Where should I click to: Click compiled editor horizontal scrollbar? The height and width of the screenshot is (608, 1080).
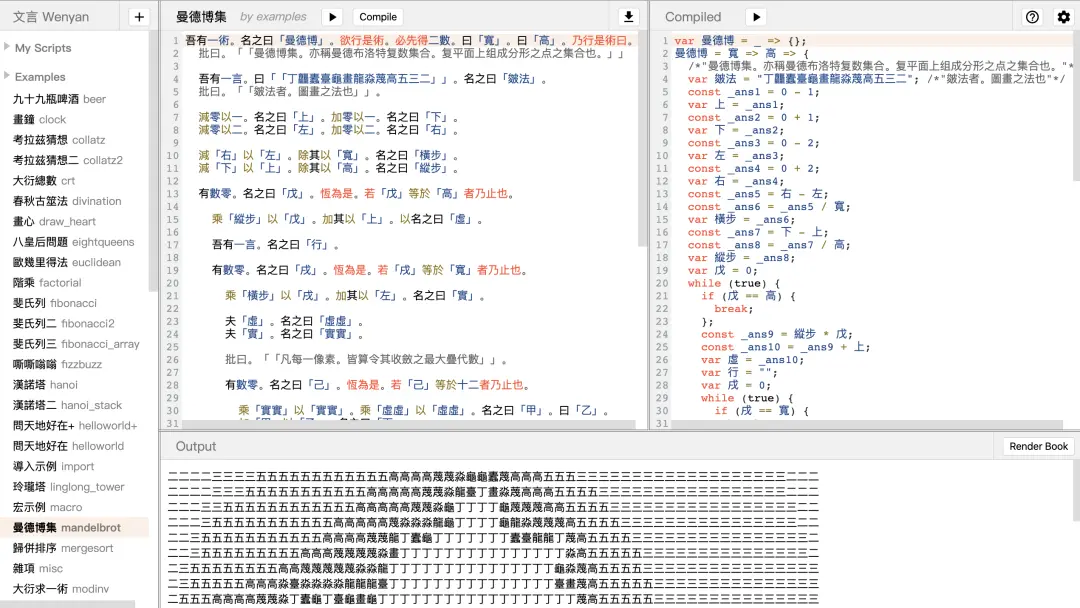point(868,424)
